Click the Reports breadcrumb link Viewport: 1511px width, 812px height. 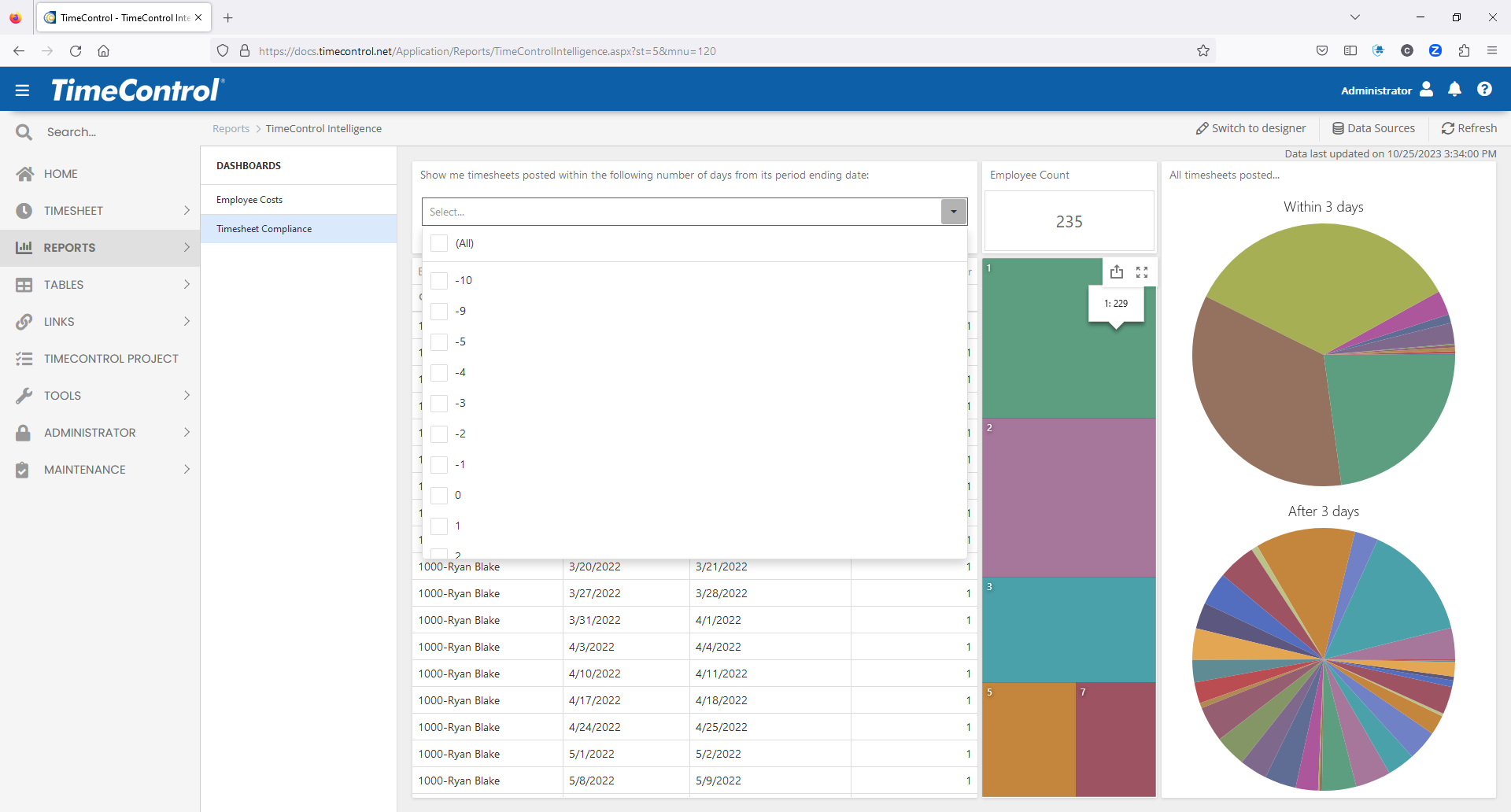231,129
